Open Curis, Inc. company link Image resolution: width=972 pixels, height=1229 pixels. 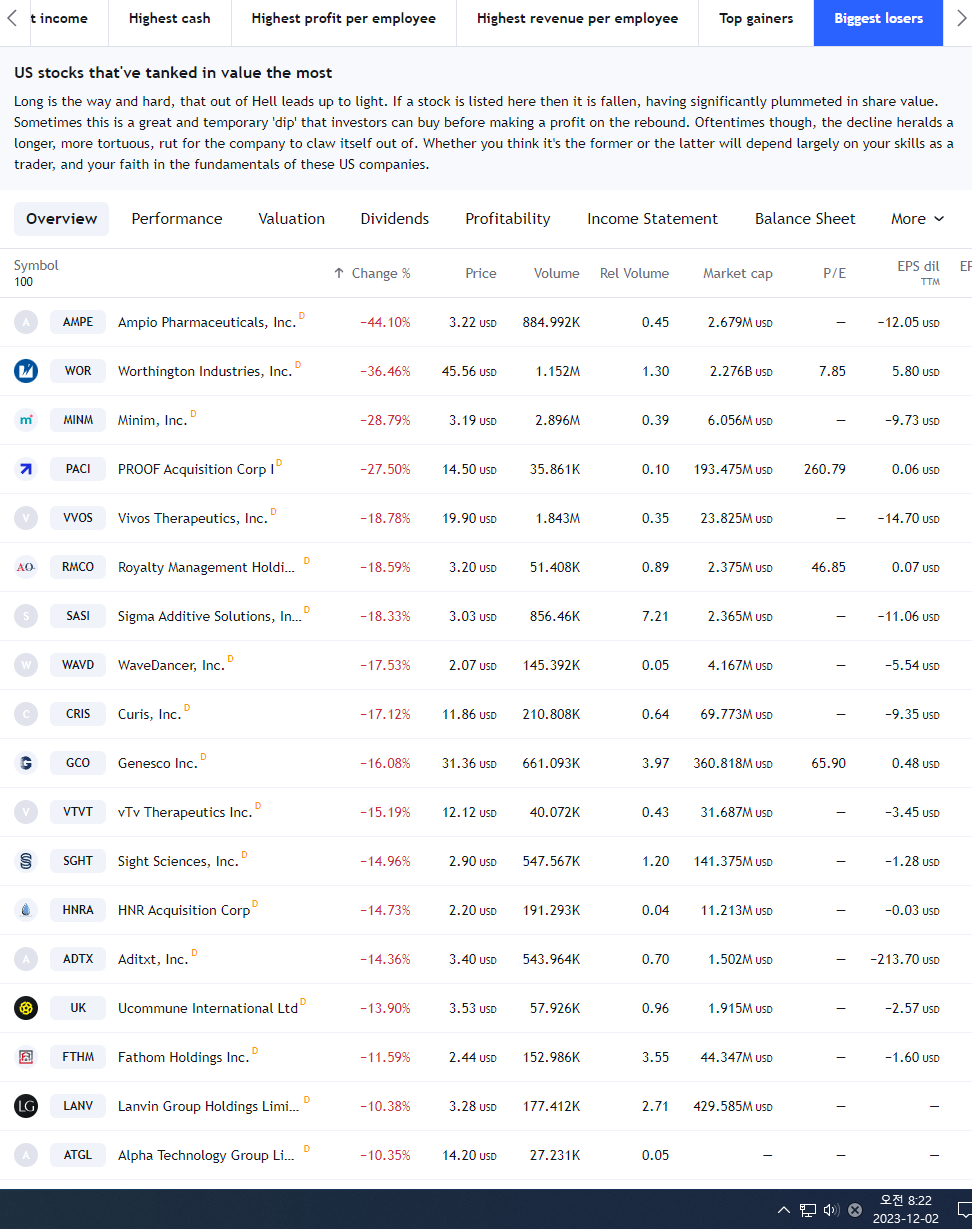149,714
